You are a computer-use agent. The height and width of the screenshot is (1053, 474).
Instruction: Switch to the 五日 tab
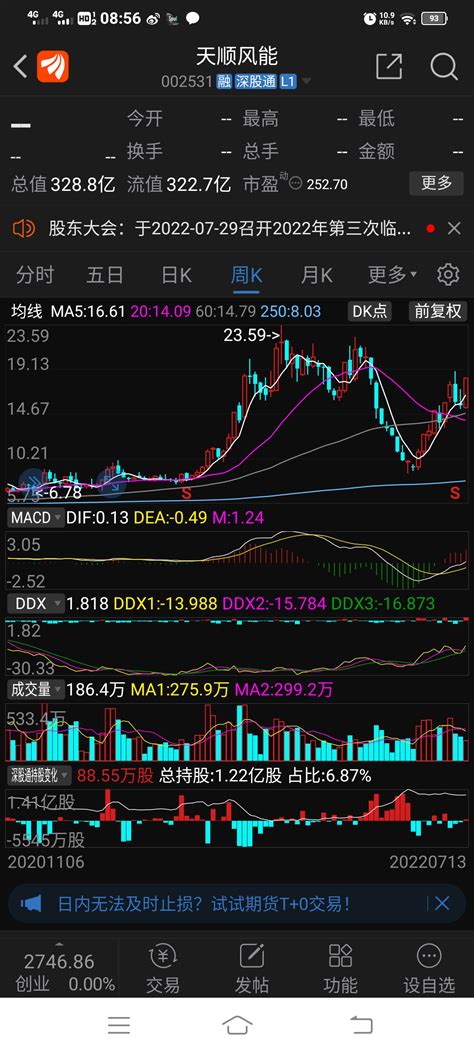[105, 275]
